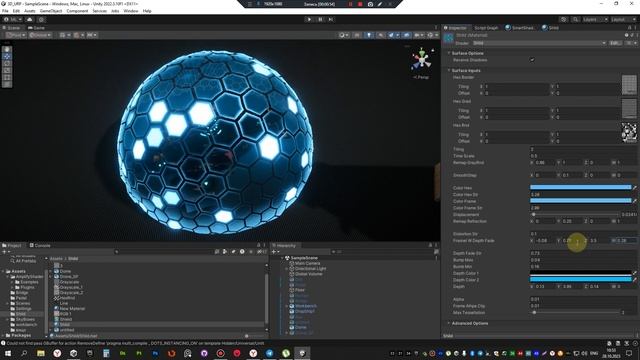
Task: Click the Step frame button
Action: (331, 19)
